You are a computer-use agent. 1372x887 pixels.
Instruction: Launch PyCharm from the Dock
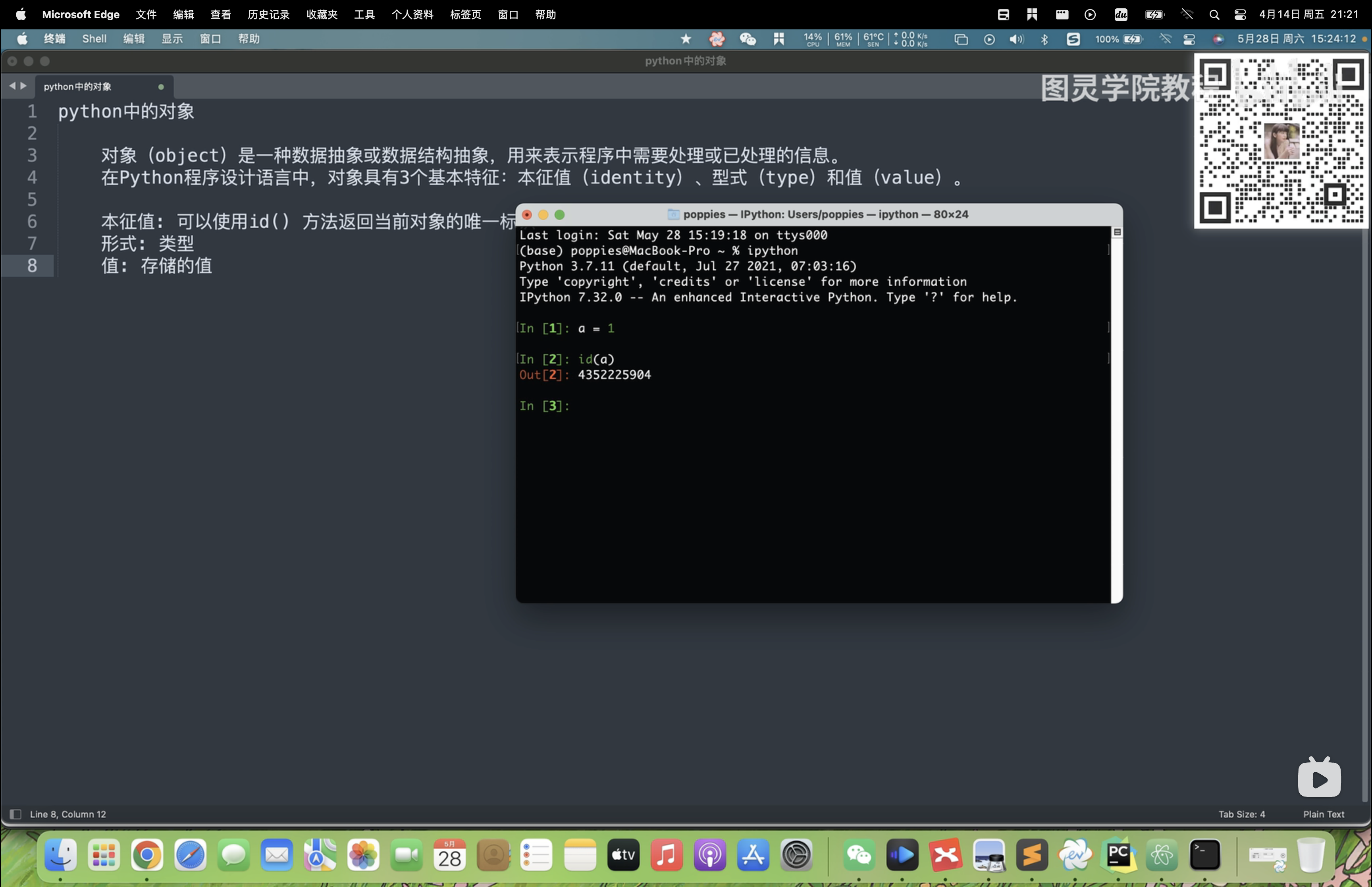pyautogui.click(x=1119, y=855)
